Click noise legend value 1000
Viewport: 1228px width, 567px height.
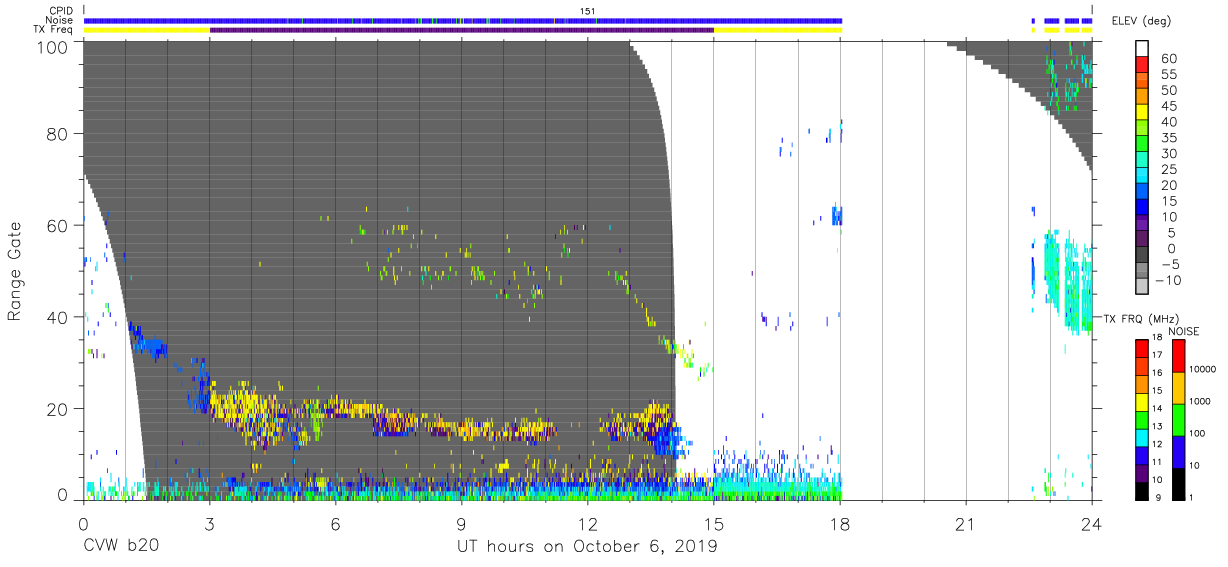point(1202,402)
